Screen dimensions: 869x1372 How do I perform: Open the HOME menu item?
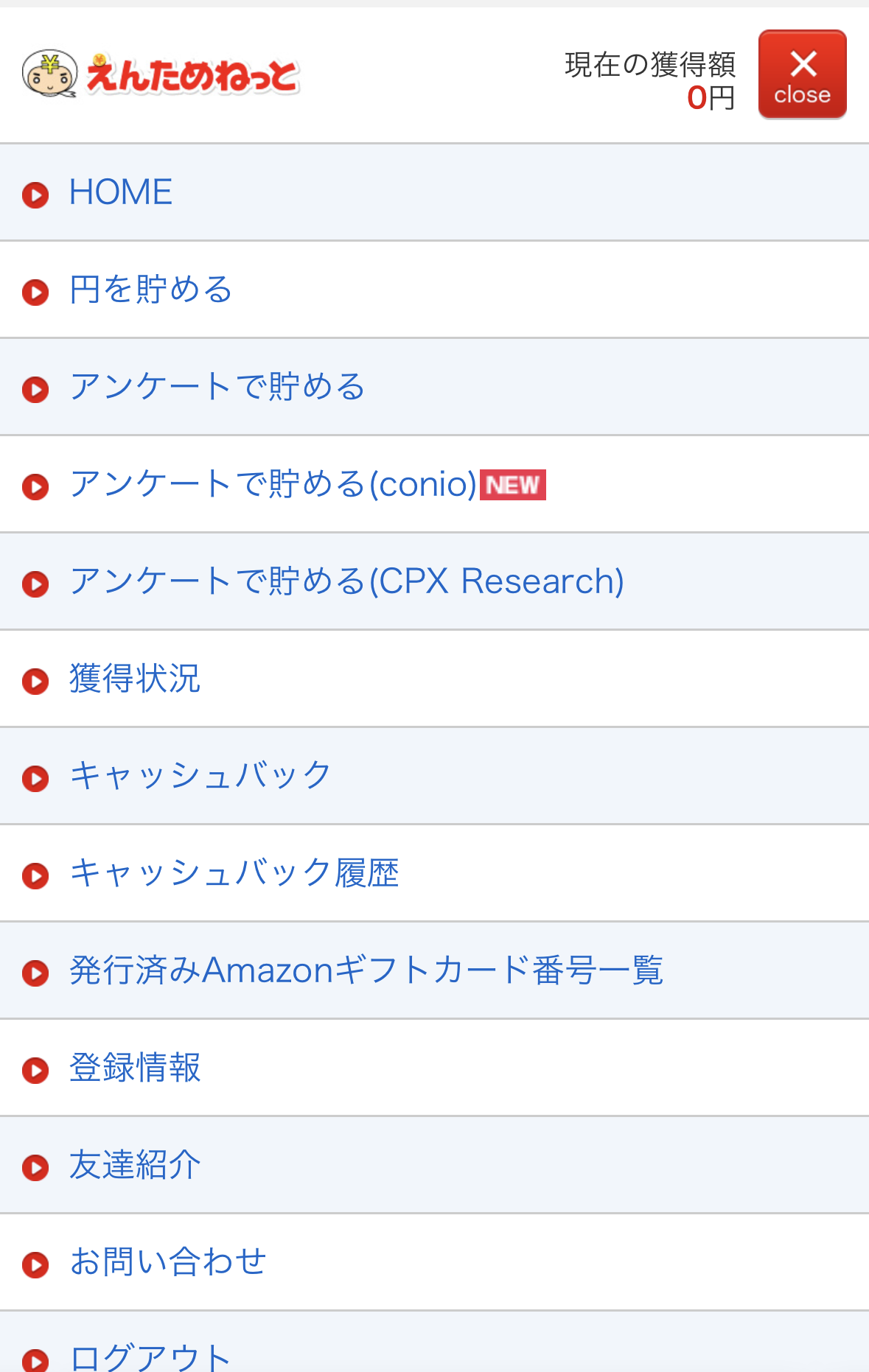pos(121,192)
